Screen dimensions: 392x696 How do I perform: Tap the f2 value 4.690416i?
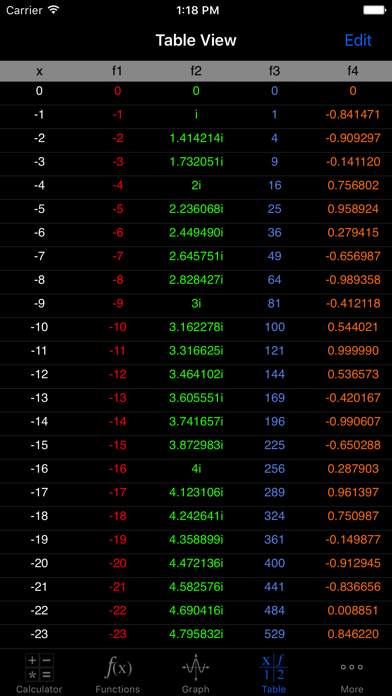coord(196,610)
